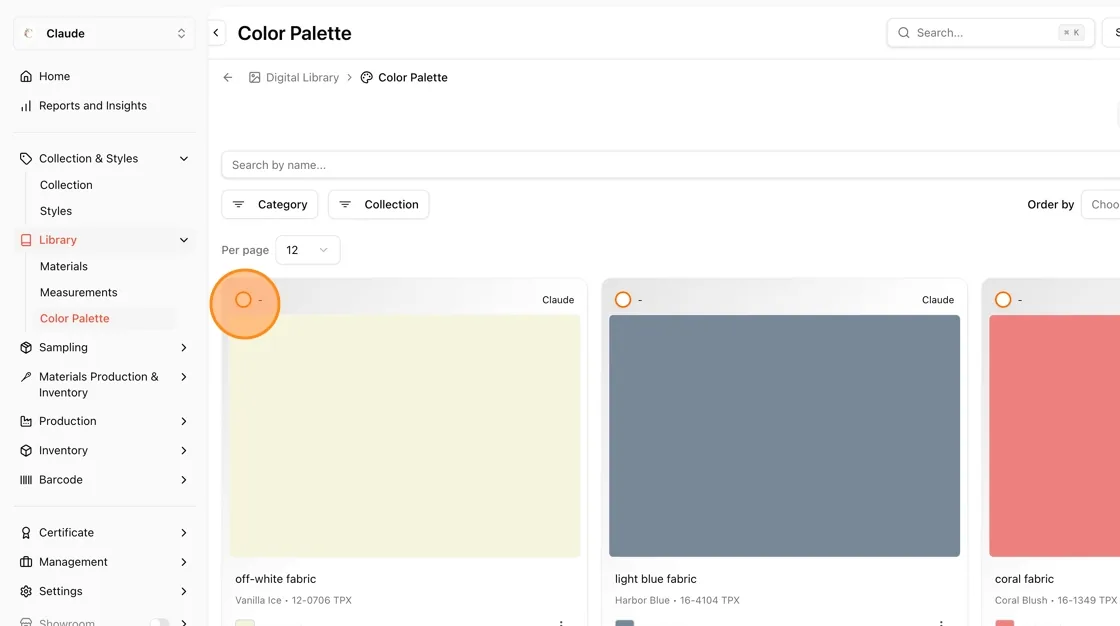This screenshot has height=626, width=1120.
Task: Click the Production factory icon
Action: tap(26, 422)
